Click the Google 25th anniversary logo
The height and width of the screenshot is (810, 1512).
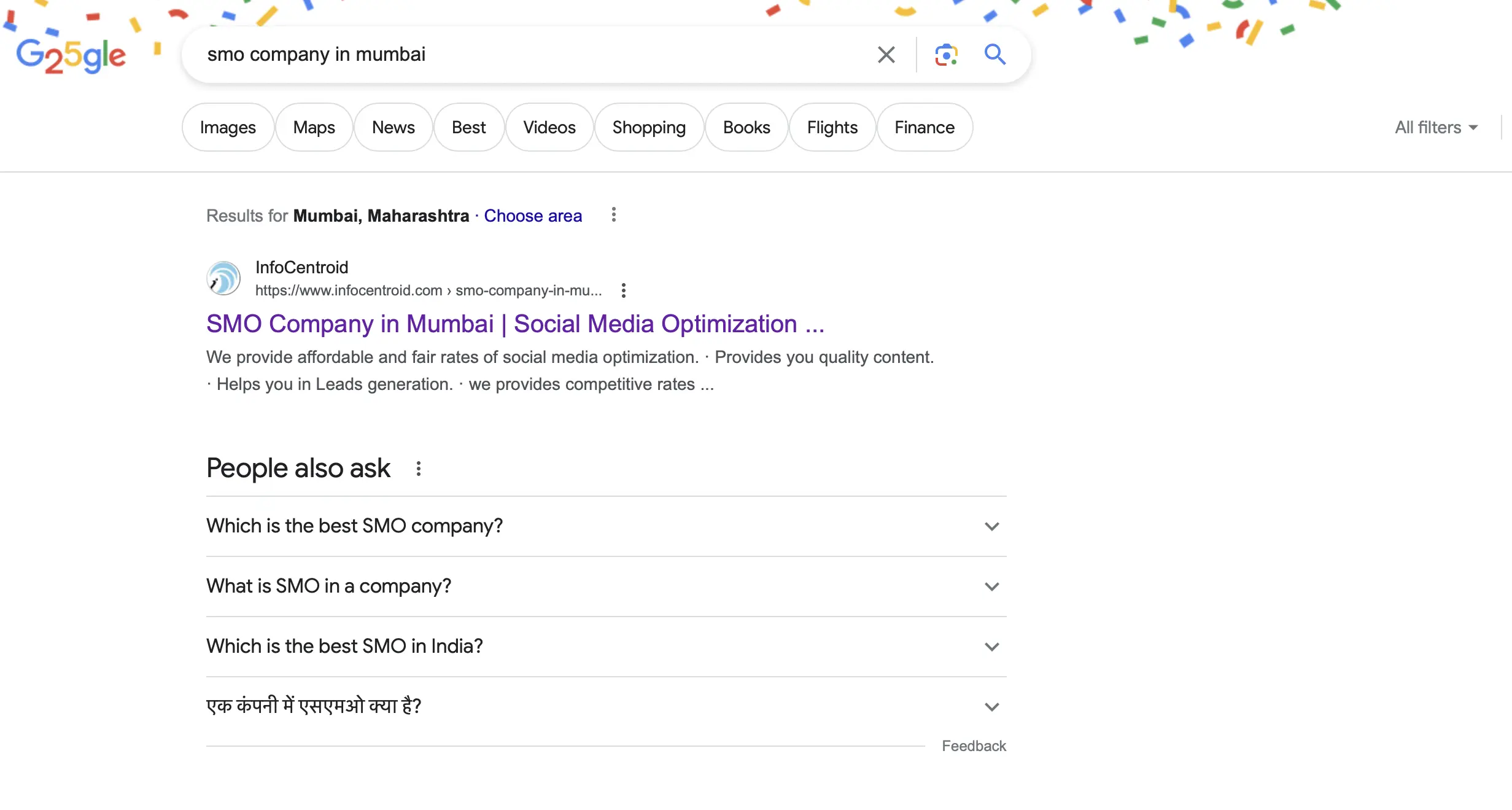[x=71, y=55]
